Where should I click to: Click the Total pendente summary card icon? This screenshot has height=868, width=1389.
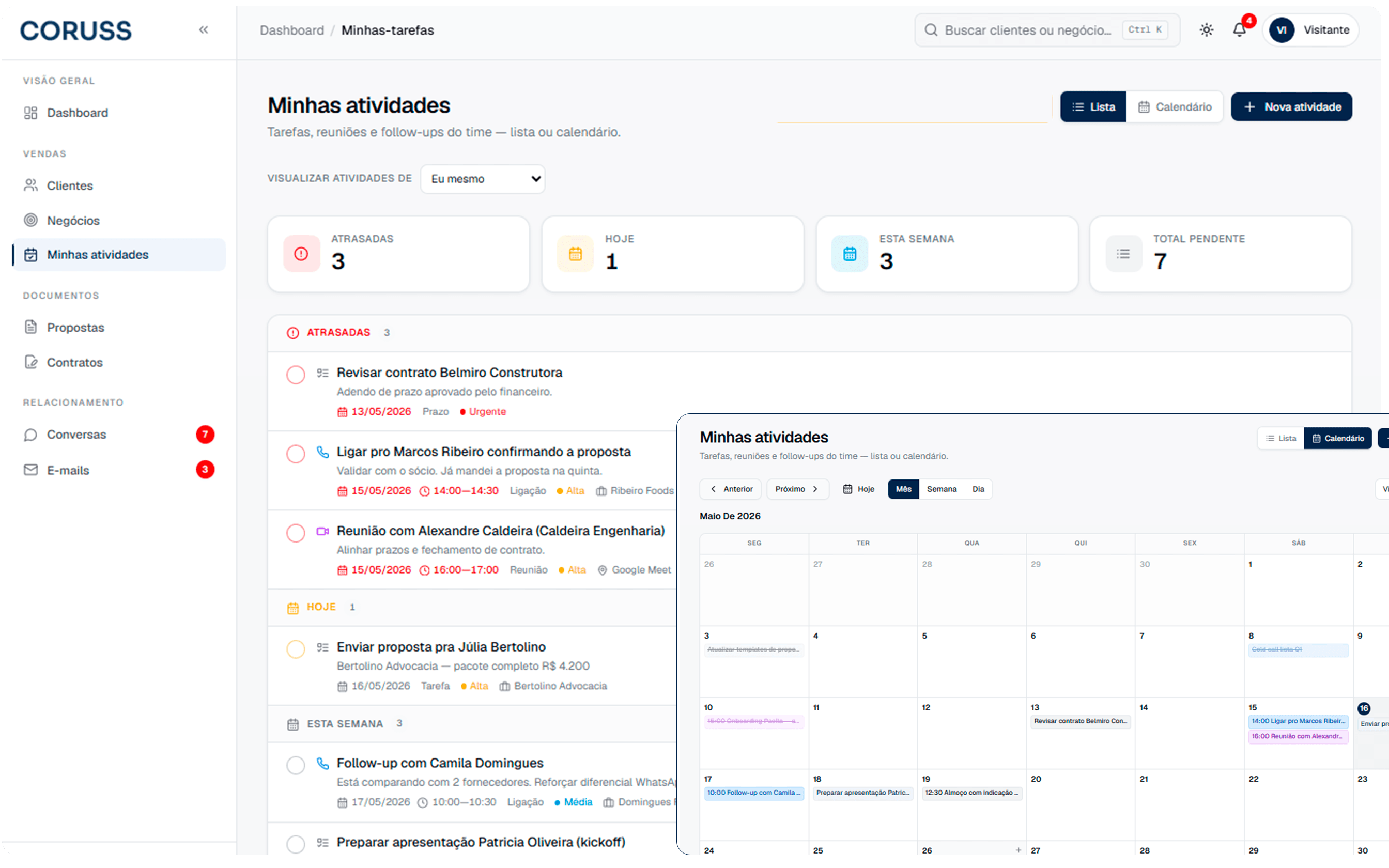click(x=1123, y=254)
